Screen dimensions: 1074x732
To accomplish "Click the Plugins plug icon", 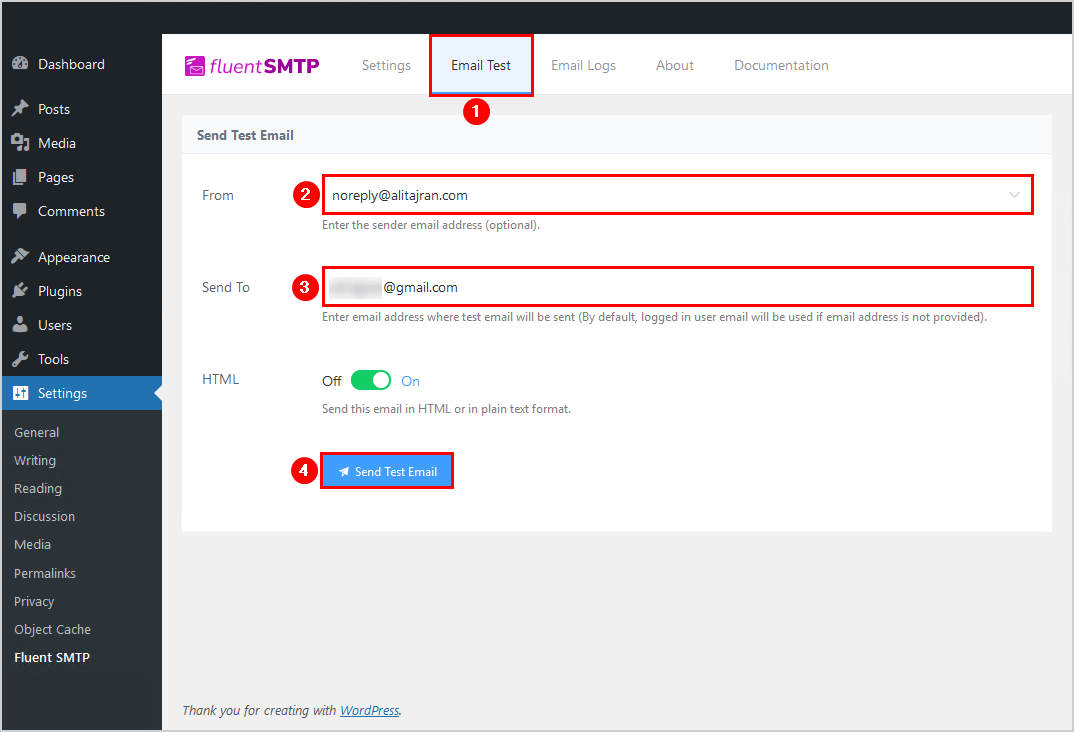I will coord(20,291).
